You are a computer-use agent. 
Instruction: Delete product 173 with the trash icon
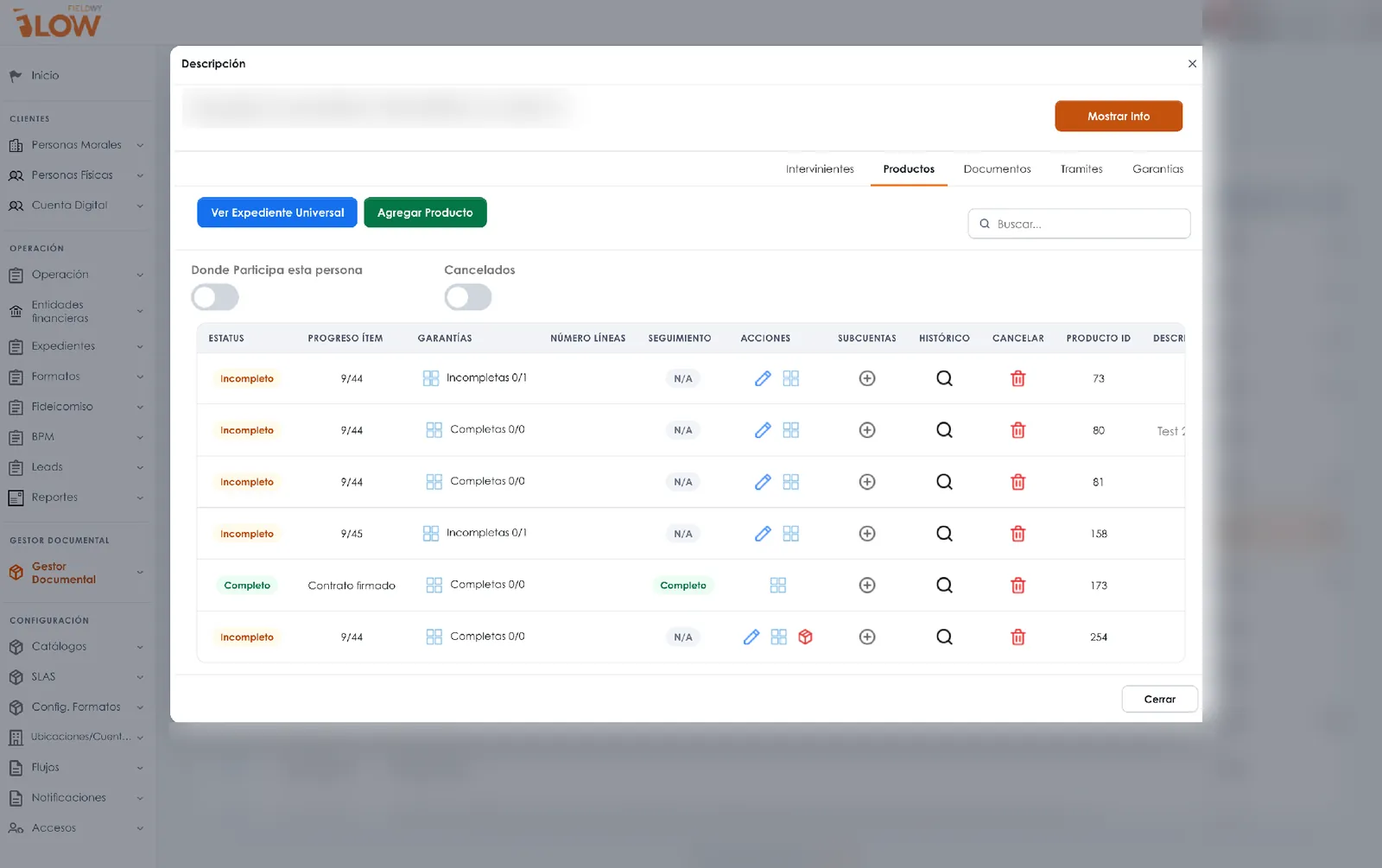click(1018, 586)
